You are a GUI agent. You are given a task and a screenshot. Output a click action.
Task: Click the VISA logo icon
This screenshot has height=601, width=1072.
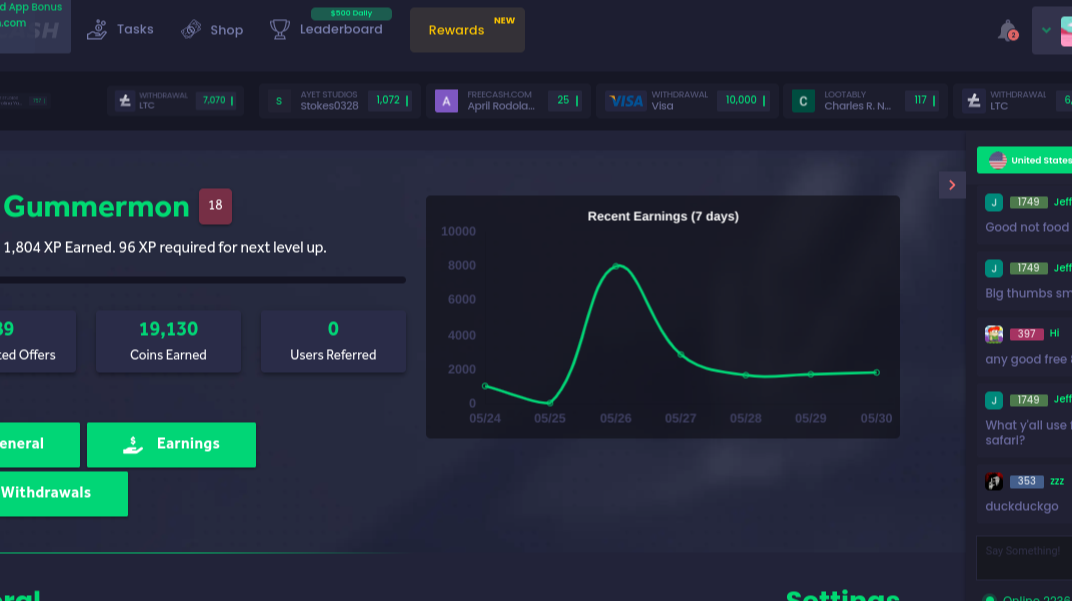pyautogui.click(x=626, y=101)
